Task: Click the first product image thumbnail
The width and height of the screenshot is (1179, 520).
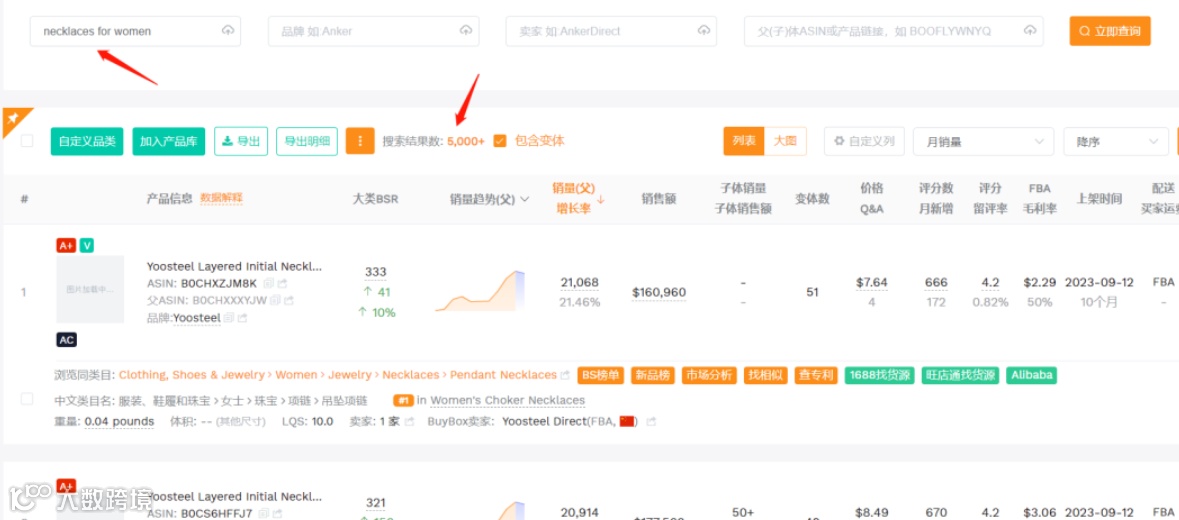Action: click(x=90, y=289)
